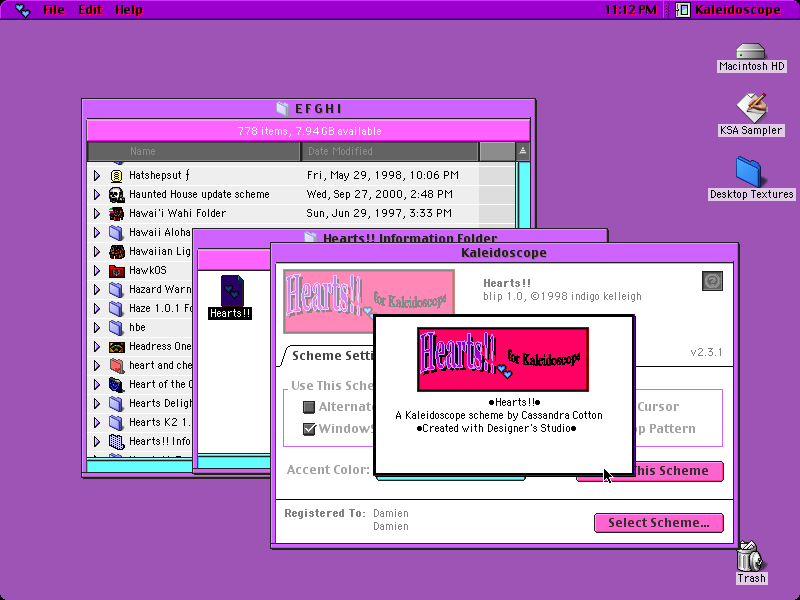This screenshot has height=600, width=800.
Task: Select the Heart of the C item icon
Action: point(116,385)
